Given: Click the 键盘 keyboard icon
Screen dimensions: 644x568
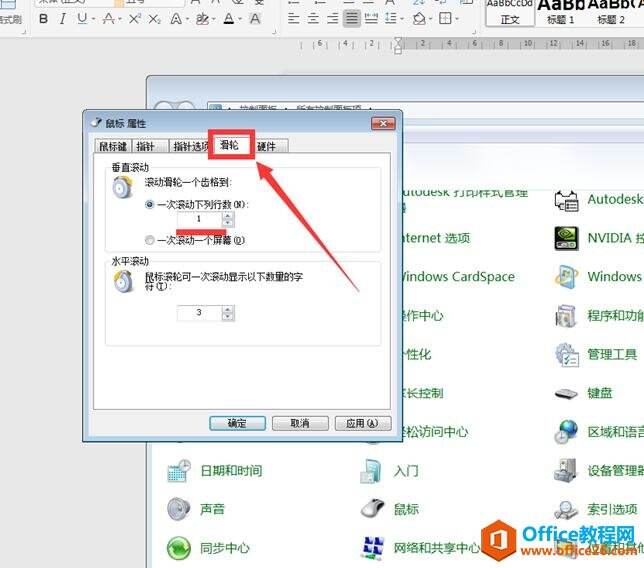Looking at the screenshot, I should pyautogui.click(x=566, y=393).
